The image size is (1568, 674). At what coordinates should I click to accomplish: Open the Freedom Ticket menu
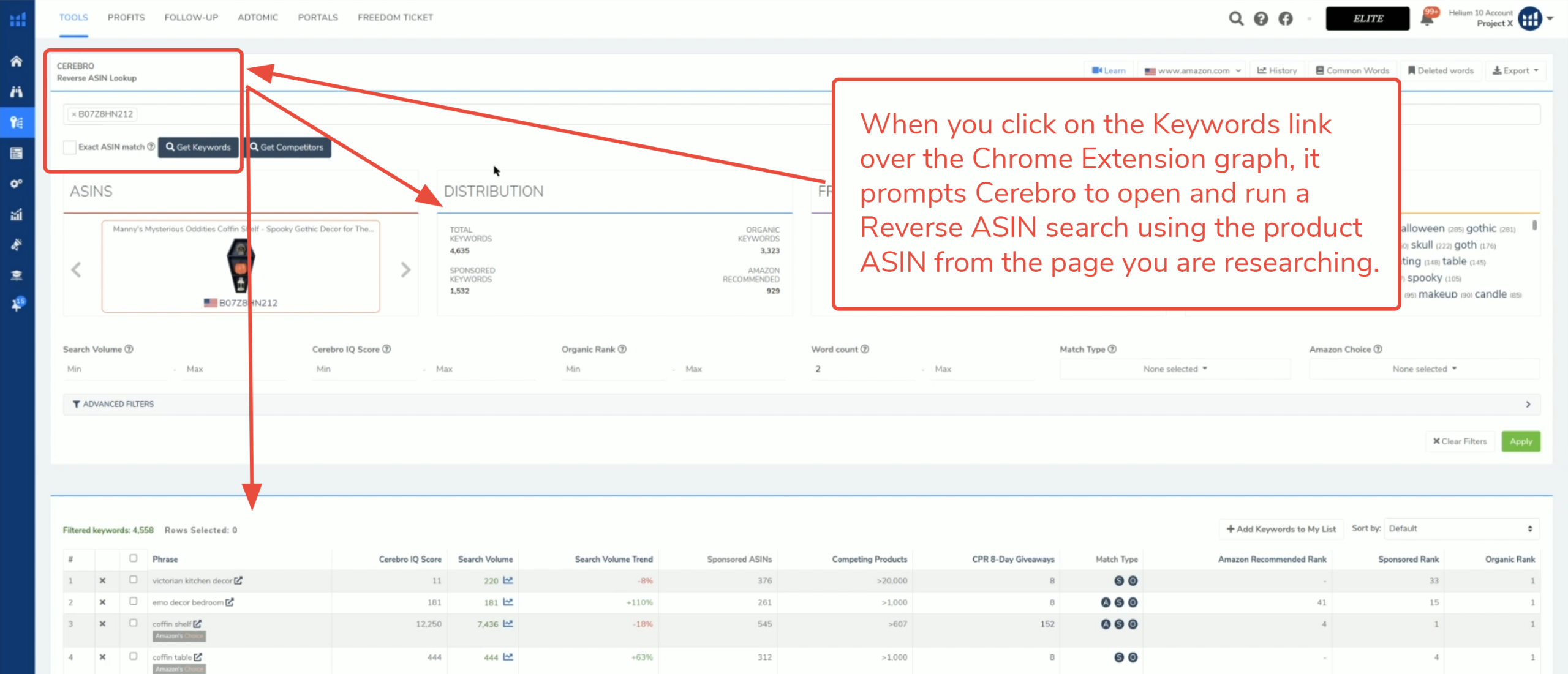pos(395,17)
